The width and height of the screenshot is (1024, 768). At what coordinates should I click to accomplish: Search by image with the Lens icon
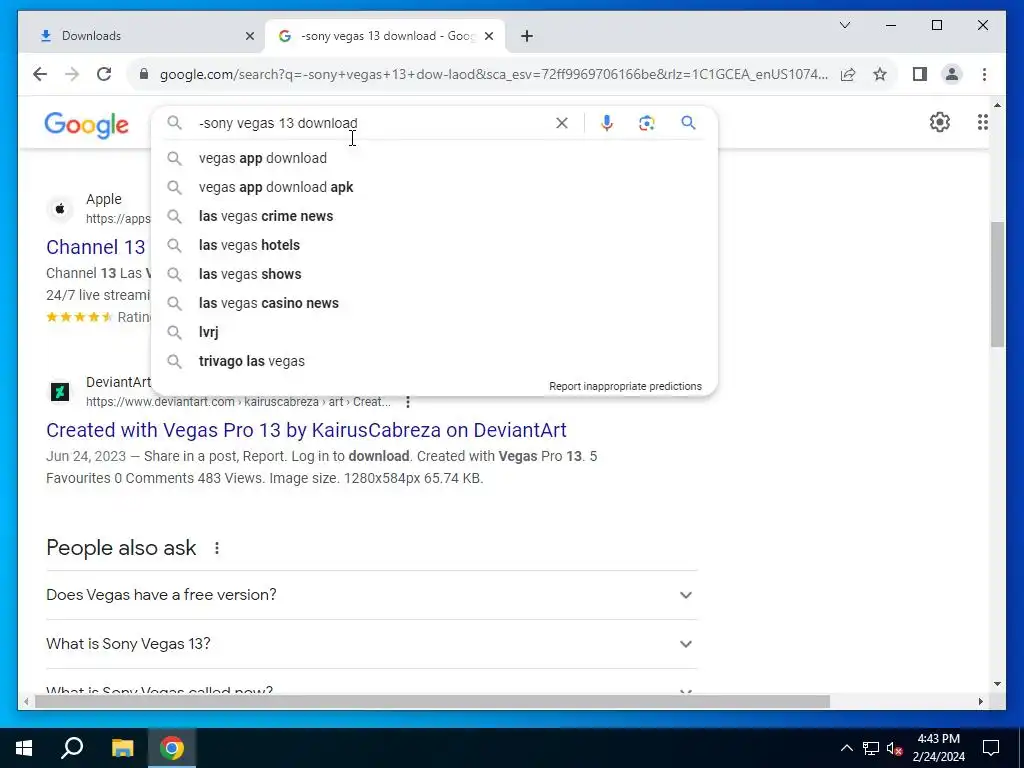pos(647,123)
